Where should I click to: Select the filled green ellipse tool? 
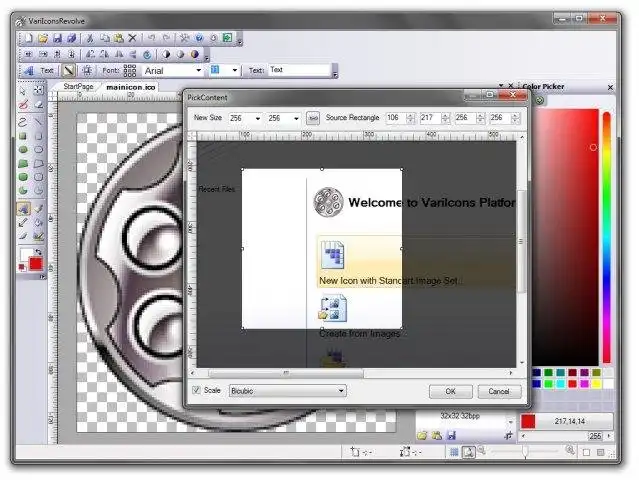23,150
